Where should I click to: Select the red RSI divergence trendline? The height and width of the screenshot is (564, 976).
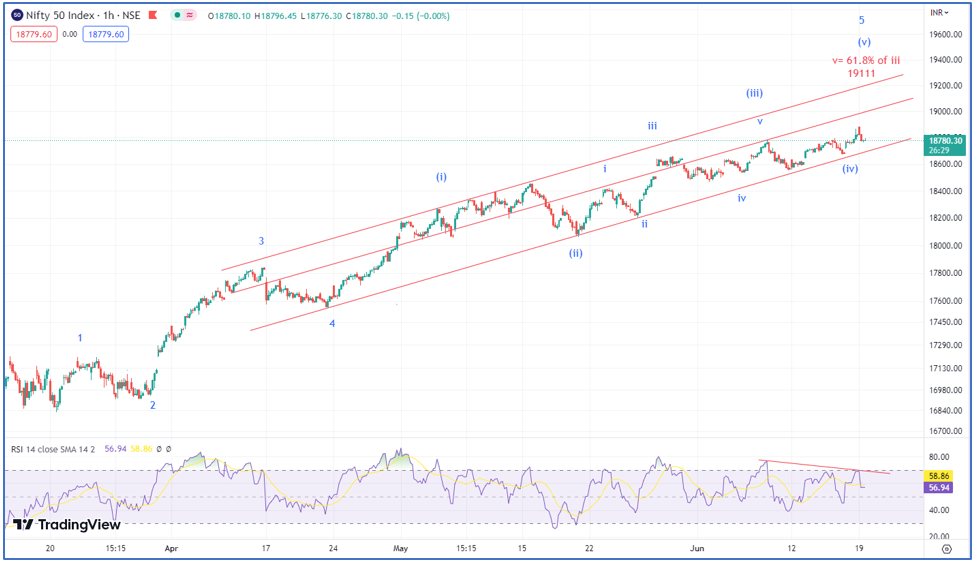pyautogui.click(x=824, y=467)
